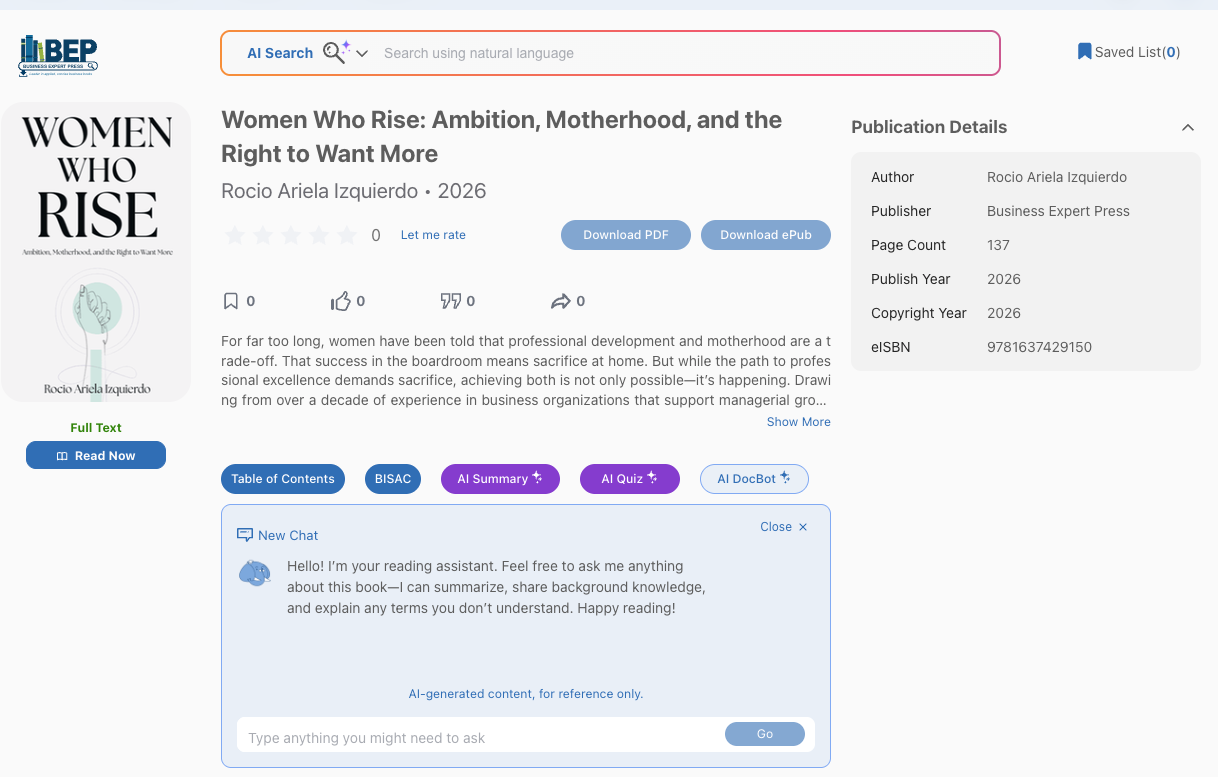
Task: Open the Saved List bookmark
Action: point(1128,52)
